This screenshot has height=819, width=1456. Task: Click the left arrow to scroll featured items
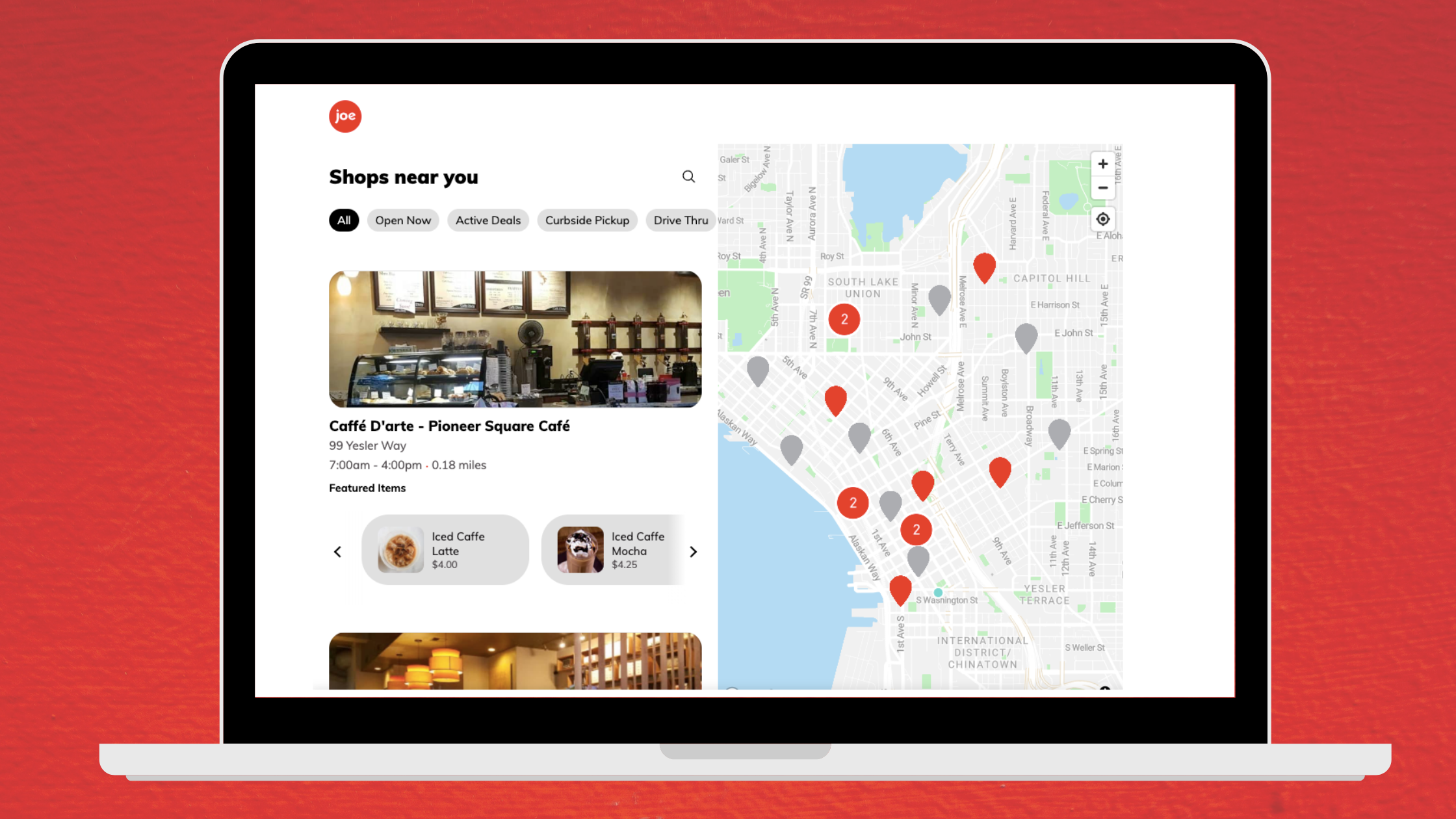(x=338, y=550)
